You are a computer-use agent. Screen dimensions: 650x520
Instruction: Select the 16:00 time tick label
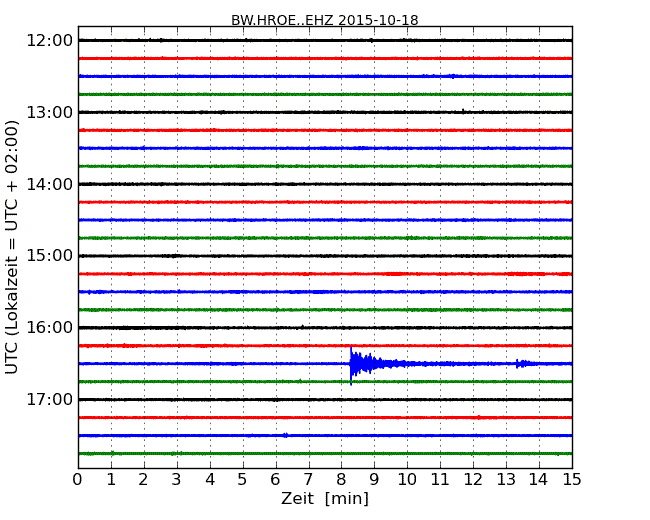click(x=50, y=328)
